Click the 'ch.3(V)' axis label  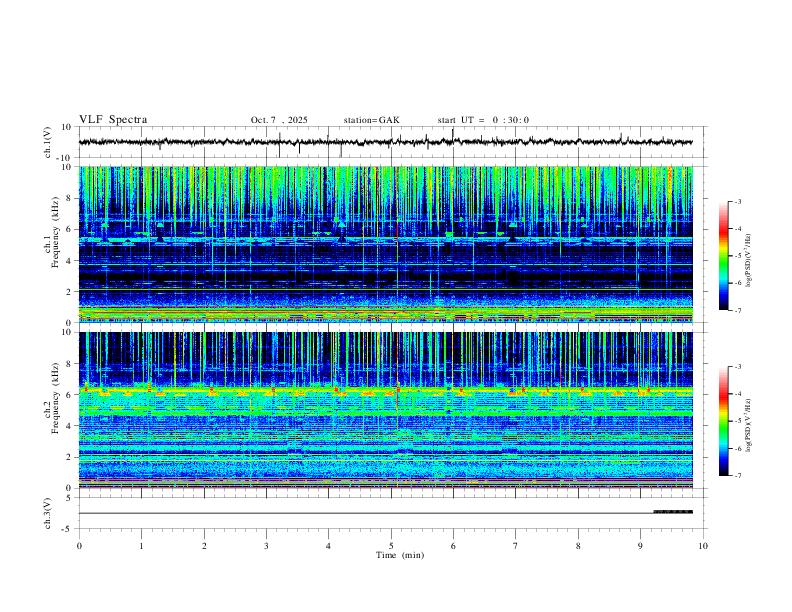point(48,513)
